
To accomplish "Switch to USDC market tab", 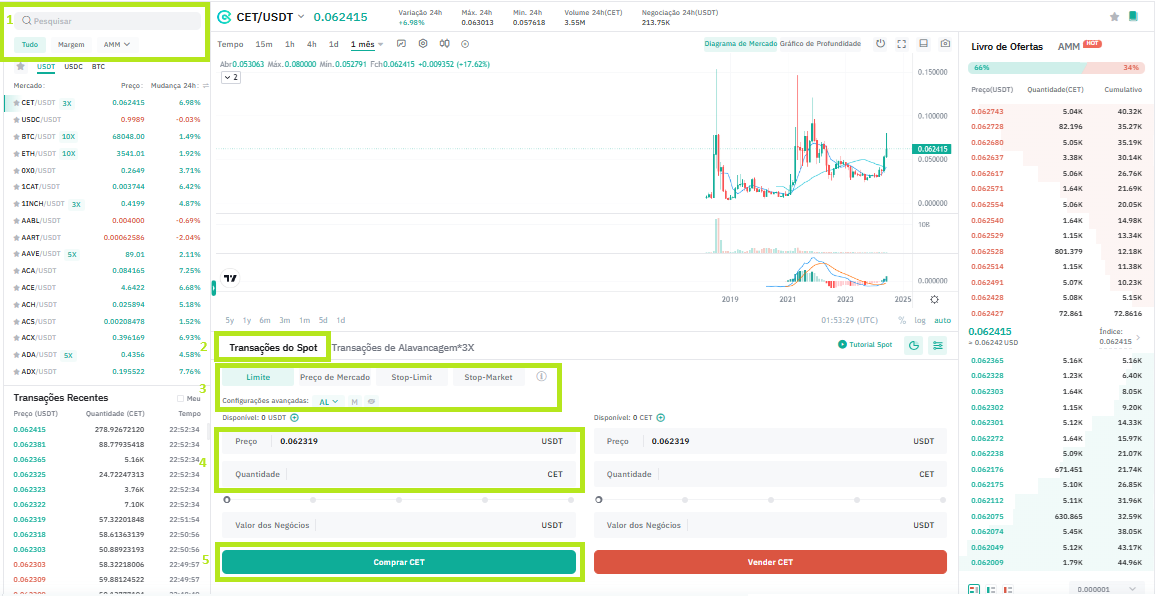I will (74, 66).
